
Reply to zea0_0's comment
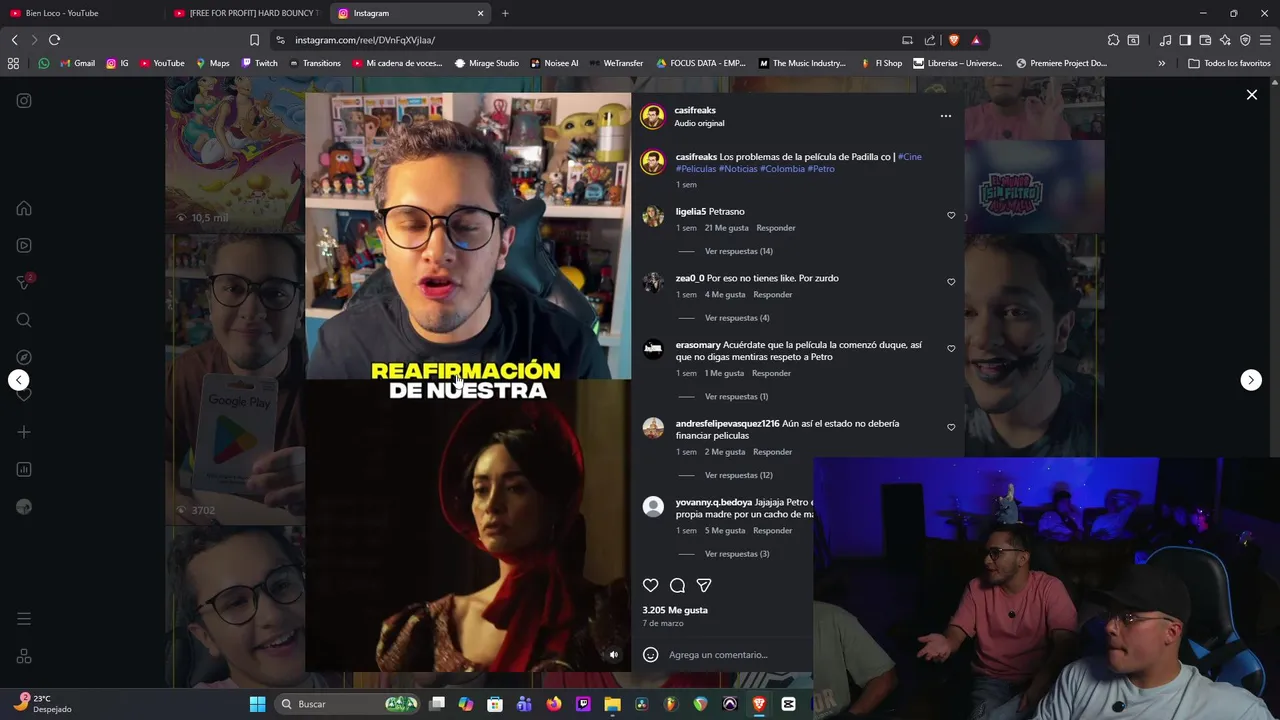coord(772,295)
